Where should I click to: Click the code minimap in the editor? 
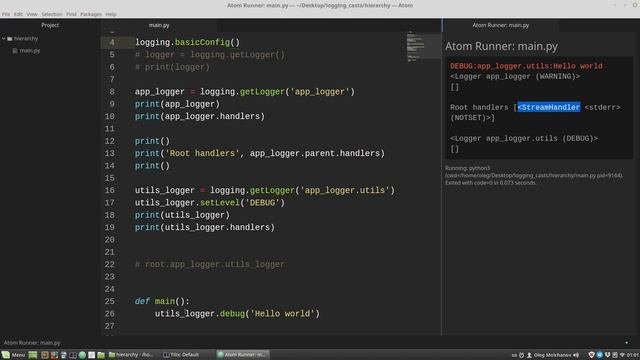pos(416,46)
